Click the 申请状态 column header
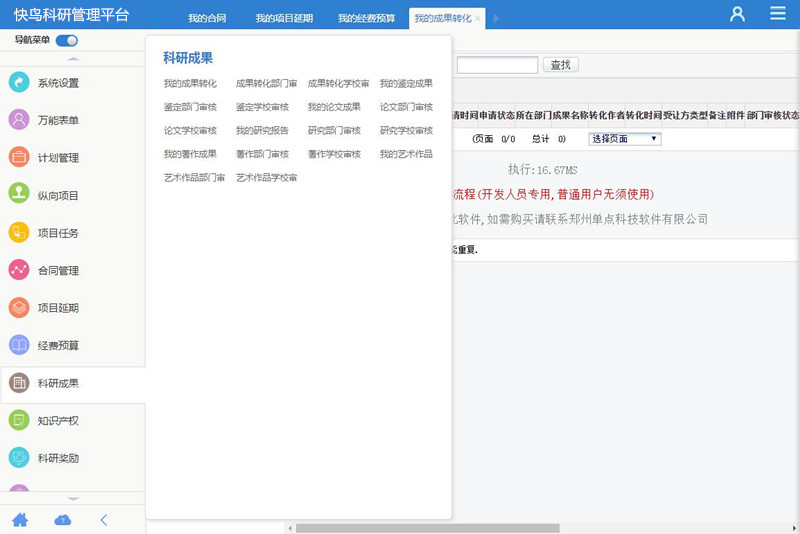The width and height of the screenshot is (800, 534). pyautogui.click(x=496, y=115)
